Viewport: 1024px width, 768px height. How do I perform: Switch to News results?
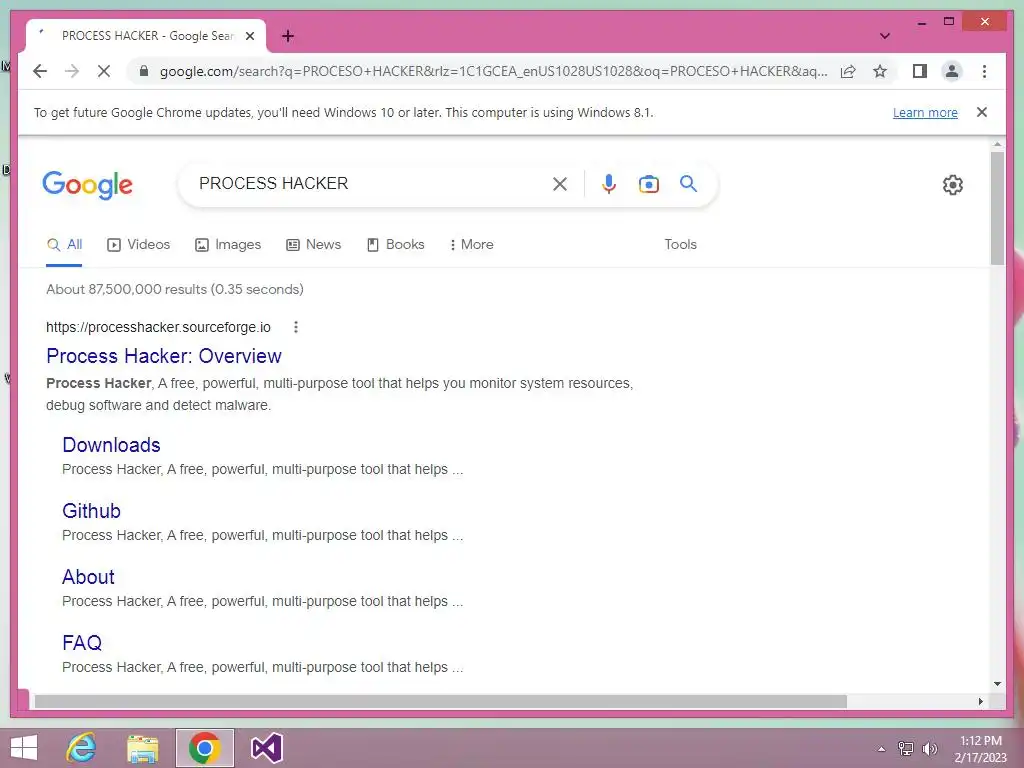click(313, 245)
